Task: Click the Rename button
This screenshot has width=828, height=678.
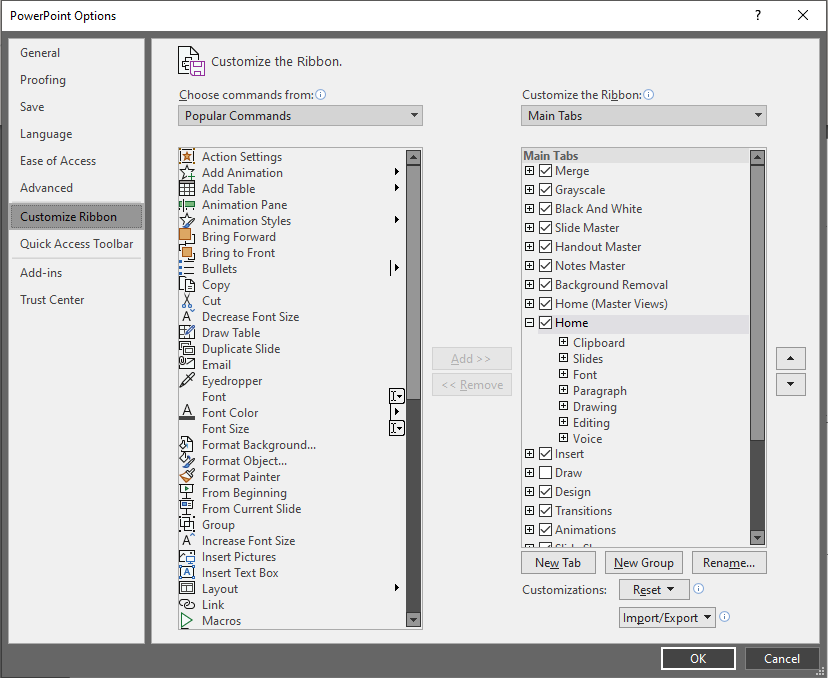Action: click(729, 562)
